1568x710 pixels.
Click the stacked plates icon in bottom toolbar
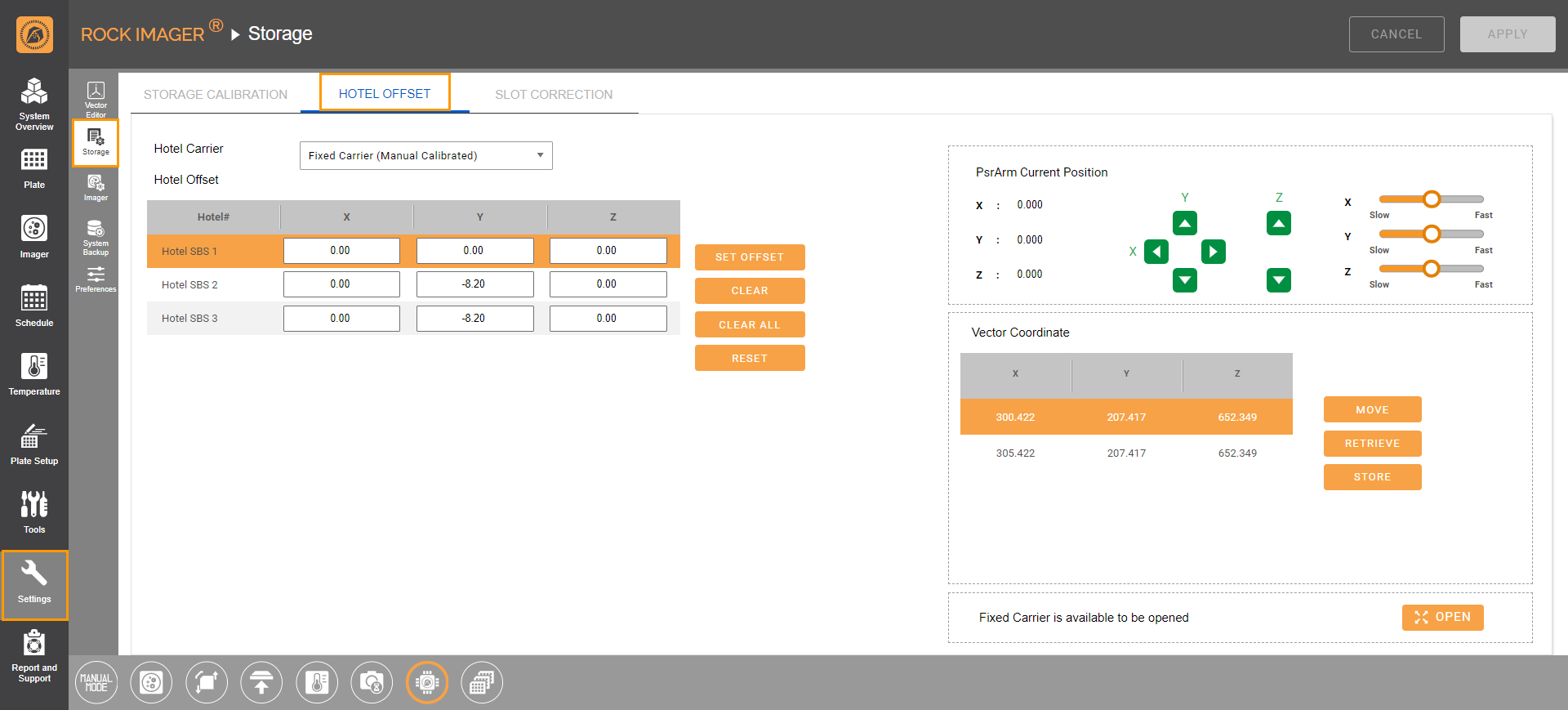(x=482, y=682)
